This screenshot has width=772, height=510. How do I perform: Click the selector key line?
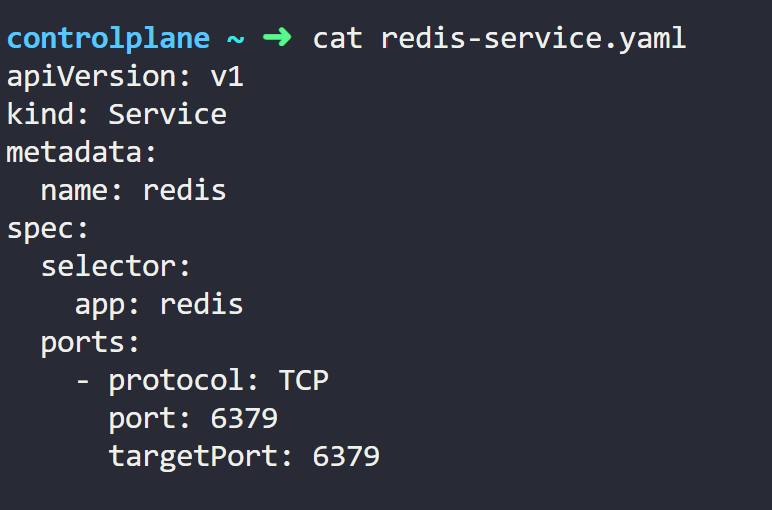[x=115, y=266]
